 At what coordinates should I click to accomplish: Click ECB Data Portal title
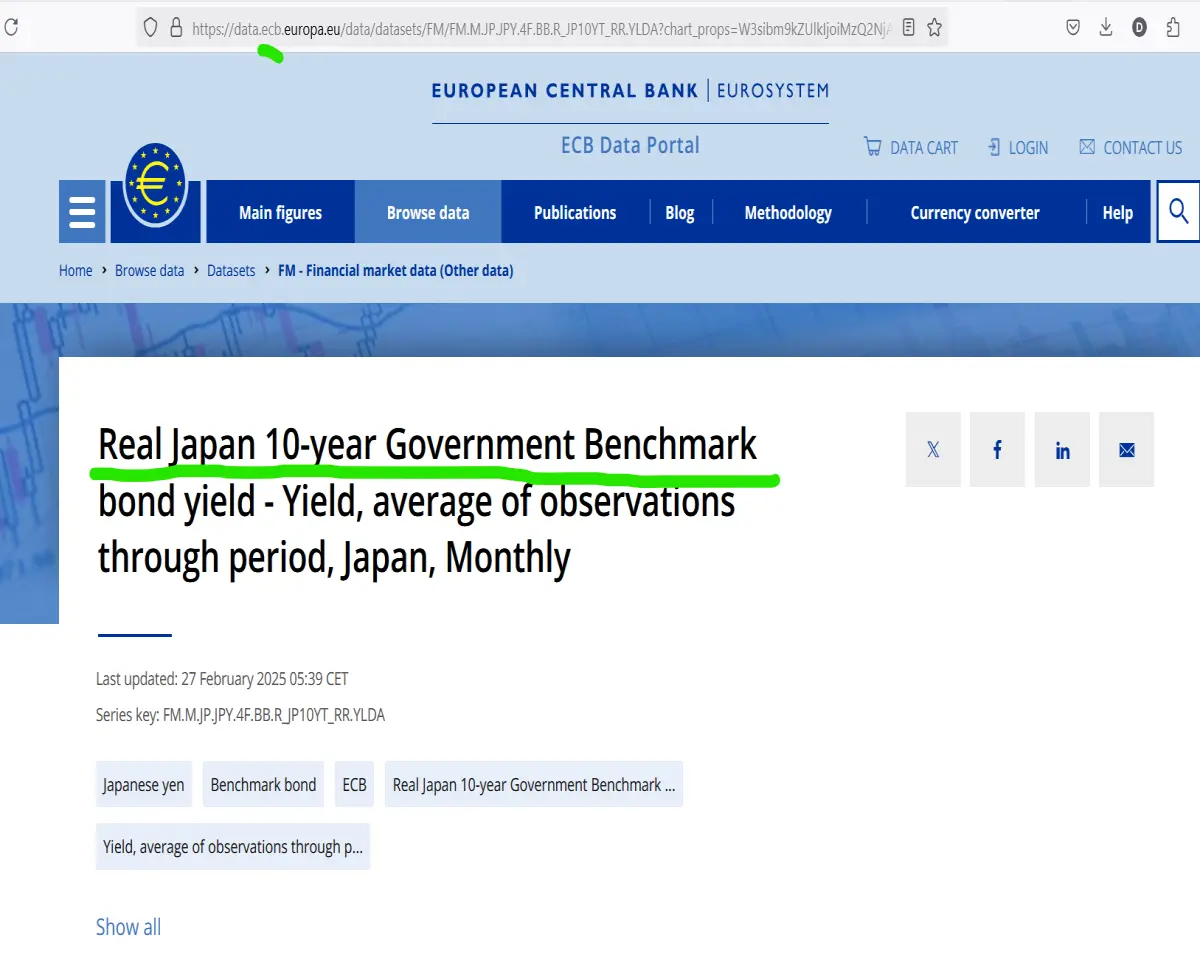(630, 145)
